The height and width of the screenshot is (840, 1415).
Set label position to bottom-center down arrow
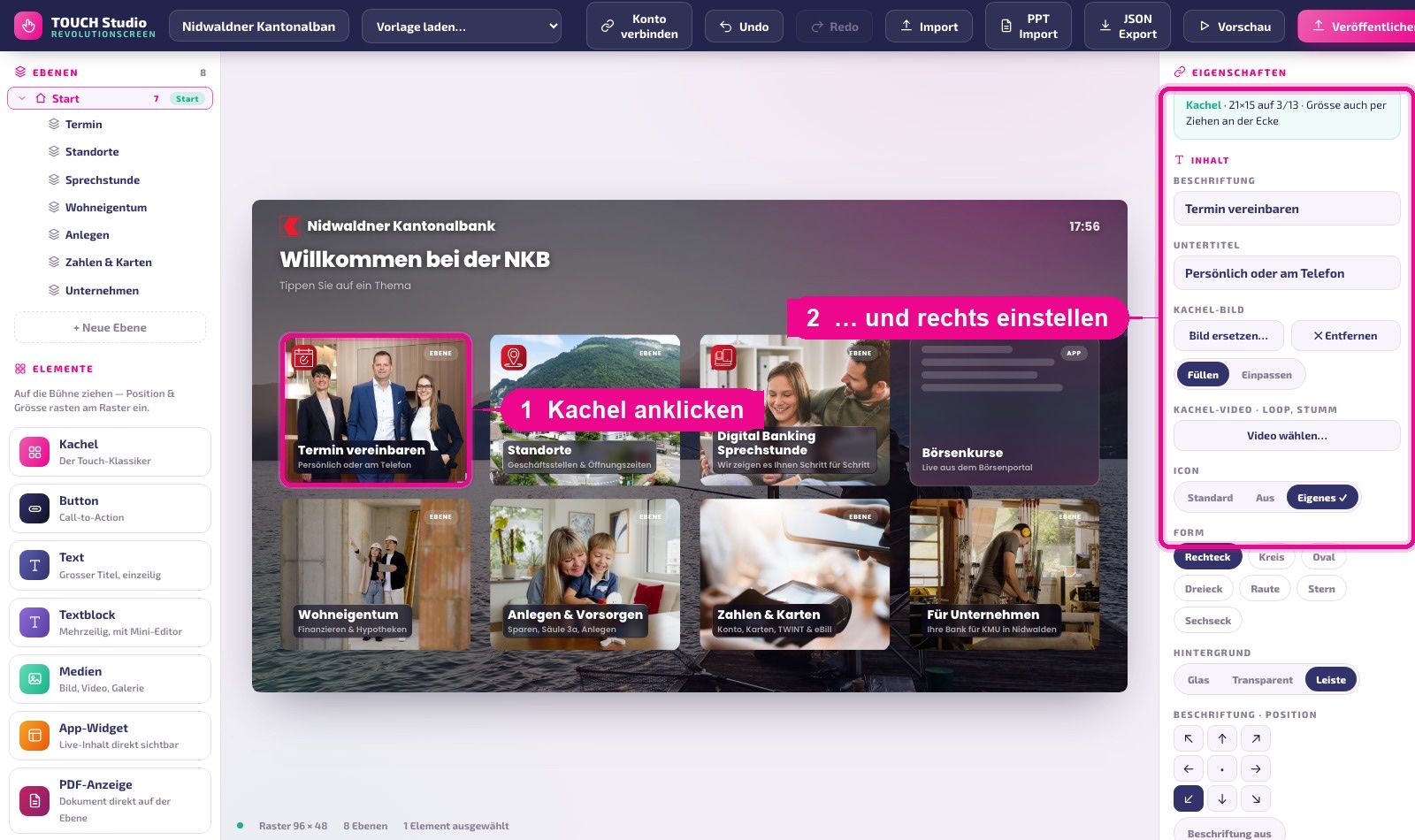(x=1222, y=798)
